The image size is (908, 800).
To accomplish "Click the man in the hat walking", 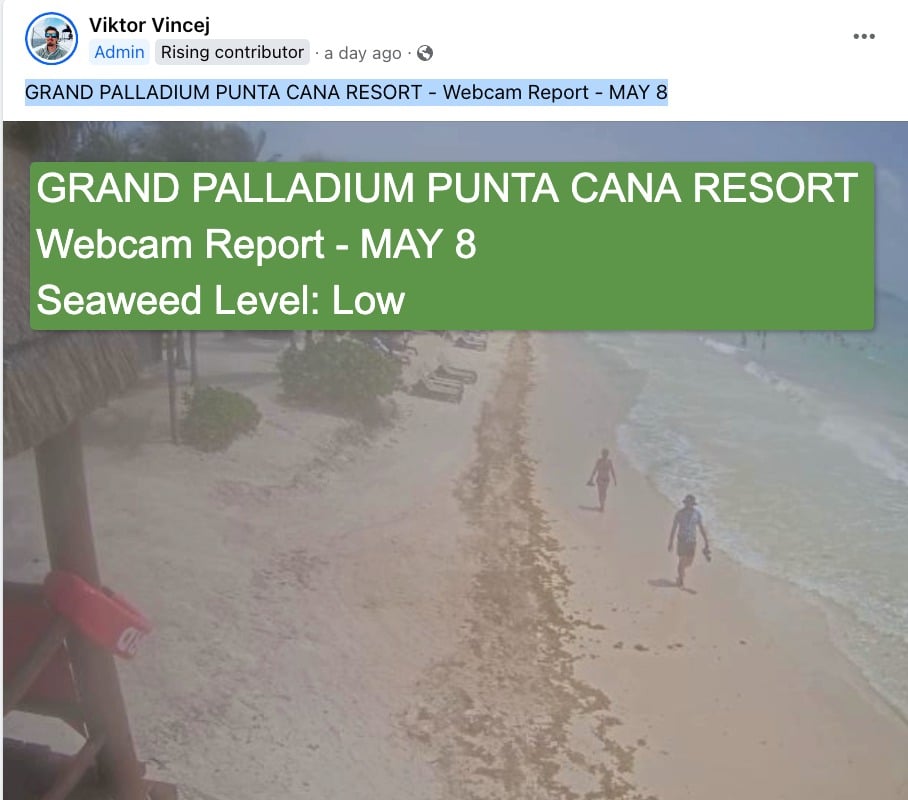I will click(x=688, y=540).
